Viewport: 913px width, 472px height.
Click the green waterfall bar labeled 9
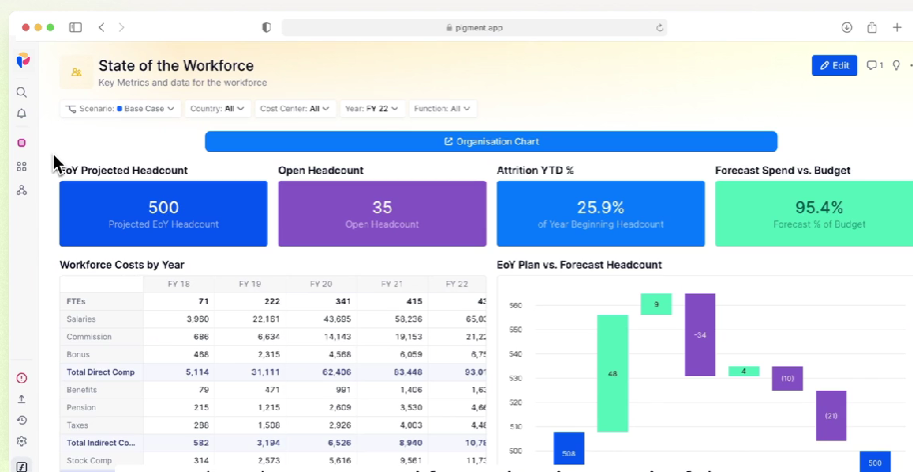point(656,304)
